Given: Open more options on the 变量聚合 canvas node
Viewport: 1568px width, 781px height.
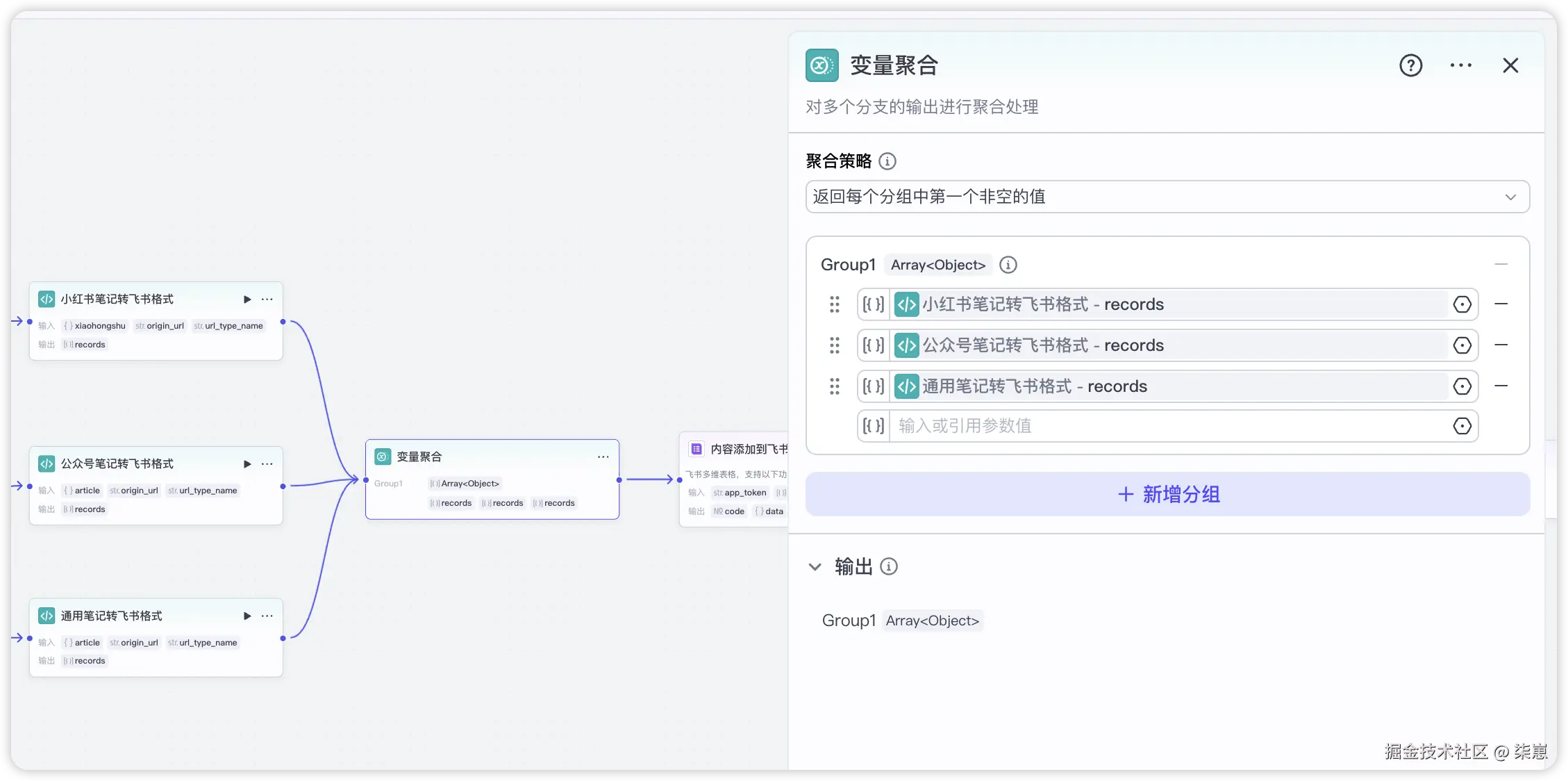Looking at the screenshot, I should 603,457.
